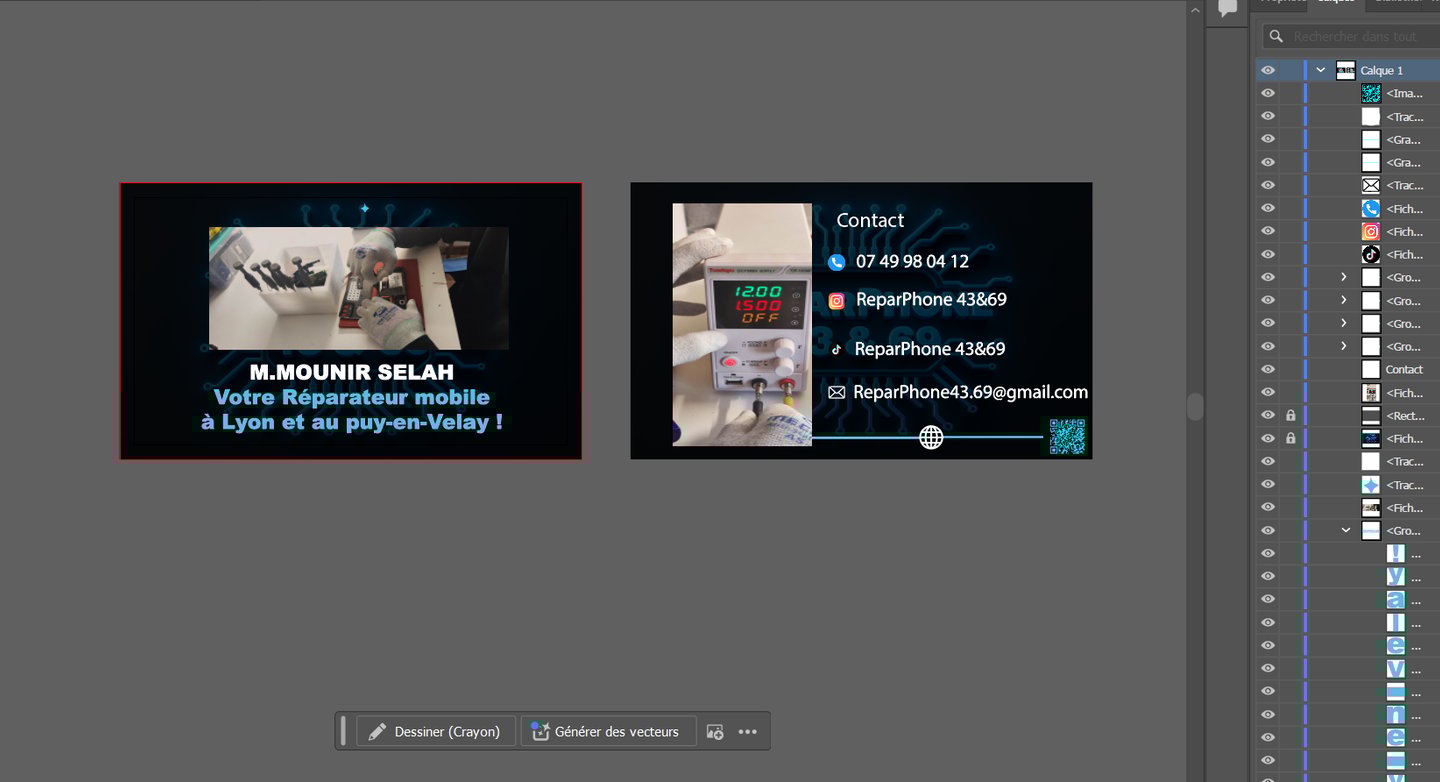Image resolution: width=1440 pixels, height=782 pixels.
Task: Click the phone icon layer thumbnail
Action: point(1371,208)
